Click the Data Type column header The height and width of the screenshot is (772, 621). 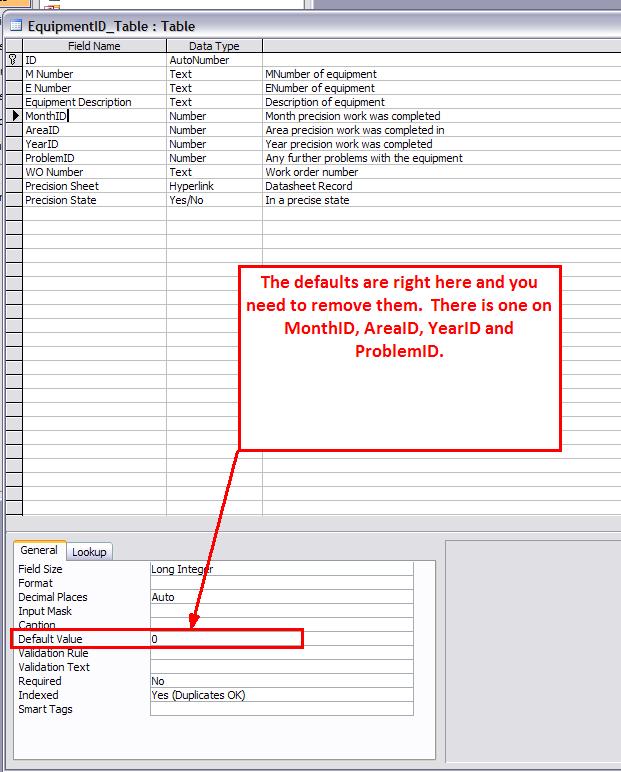pos(214,46)
